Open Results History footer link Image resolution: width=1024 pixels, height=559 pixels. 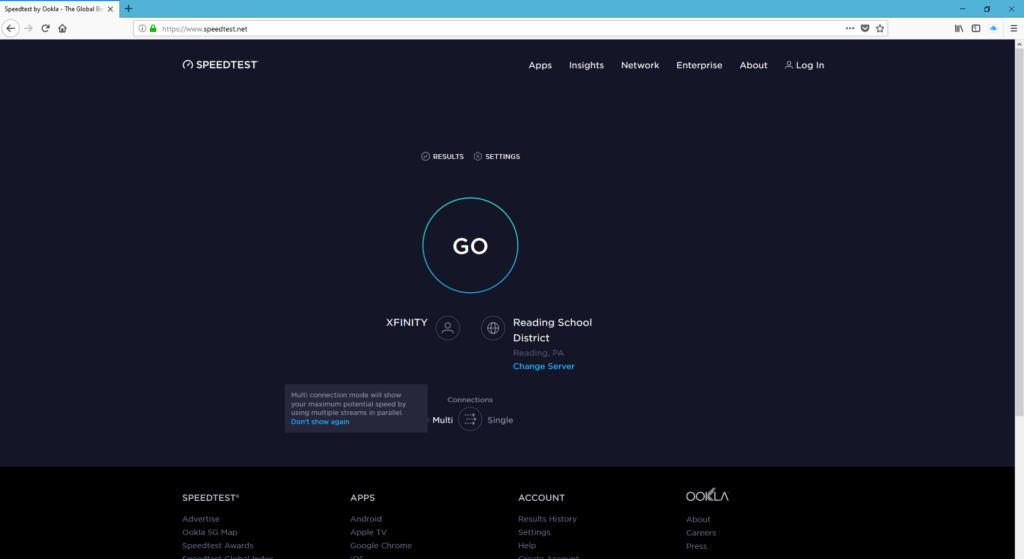point(547,519)
